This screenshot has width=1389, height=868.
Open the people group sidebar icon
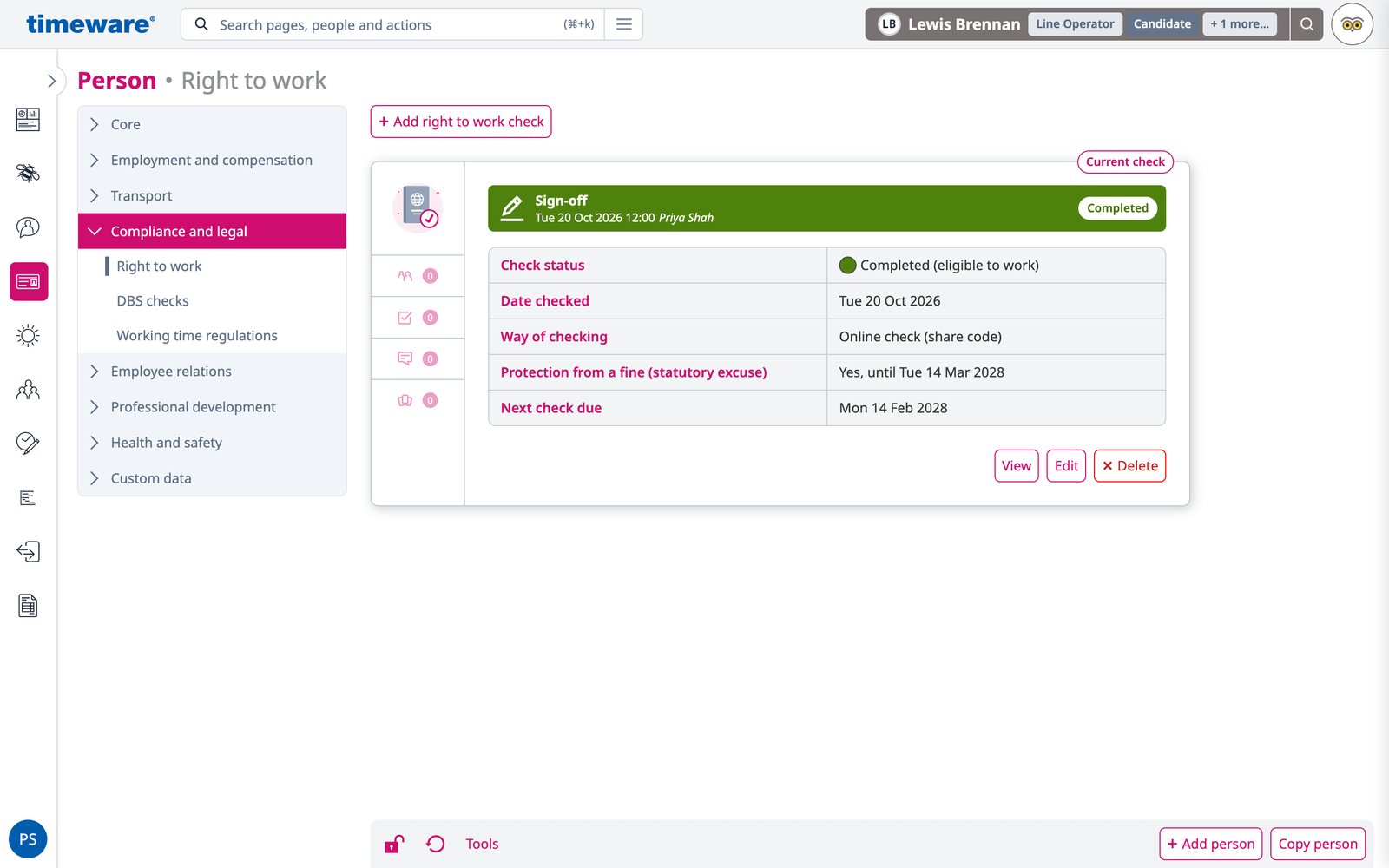point(28,390)
